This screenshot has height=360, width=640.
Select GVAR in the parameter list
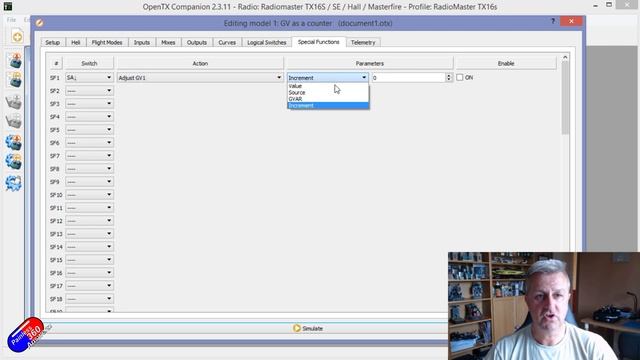pyautogui.click(x=328, y=99)
